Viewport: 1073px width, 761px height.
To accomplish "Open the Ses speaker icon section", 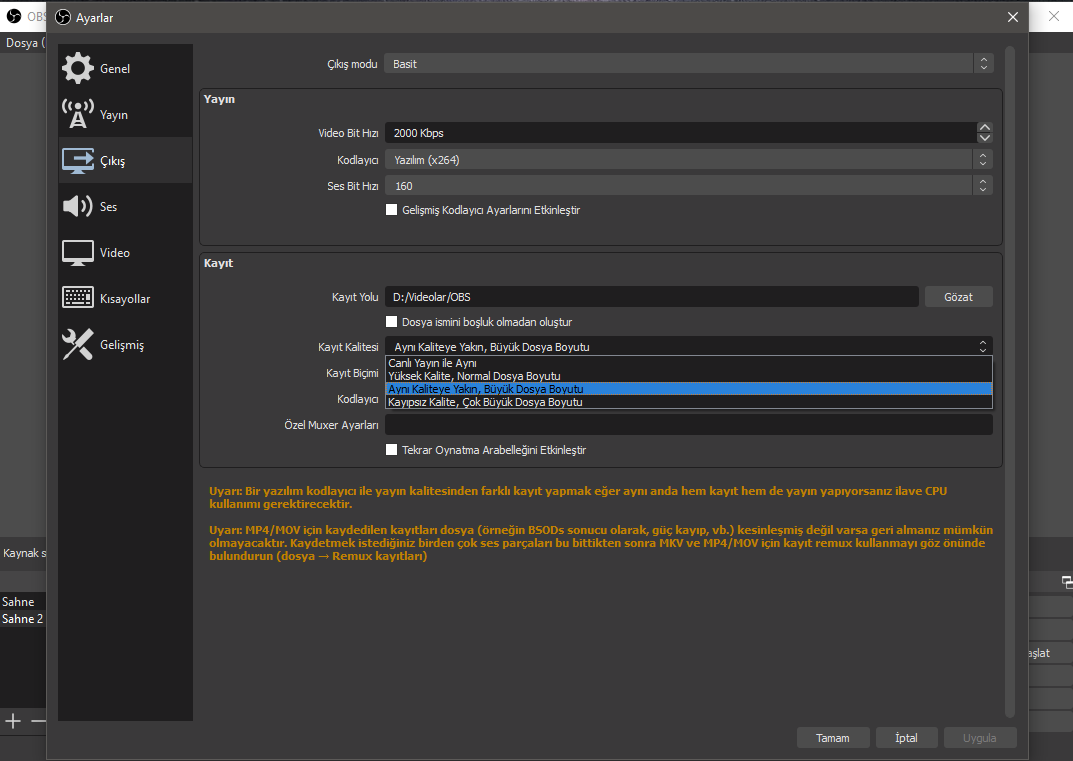I will pos(77,206).
